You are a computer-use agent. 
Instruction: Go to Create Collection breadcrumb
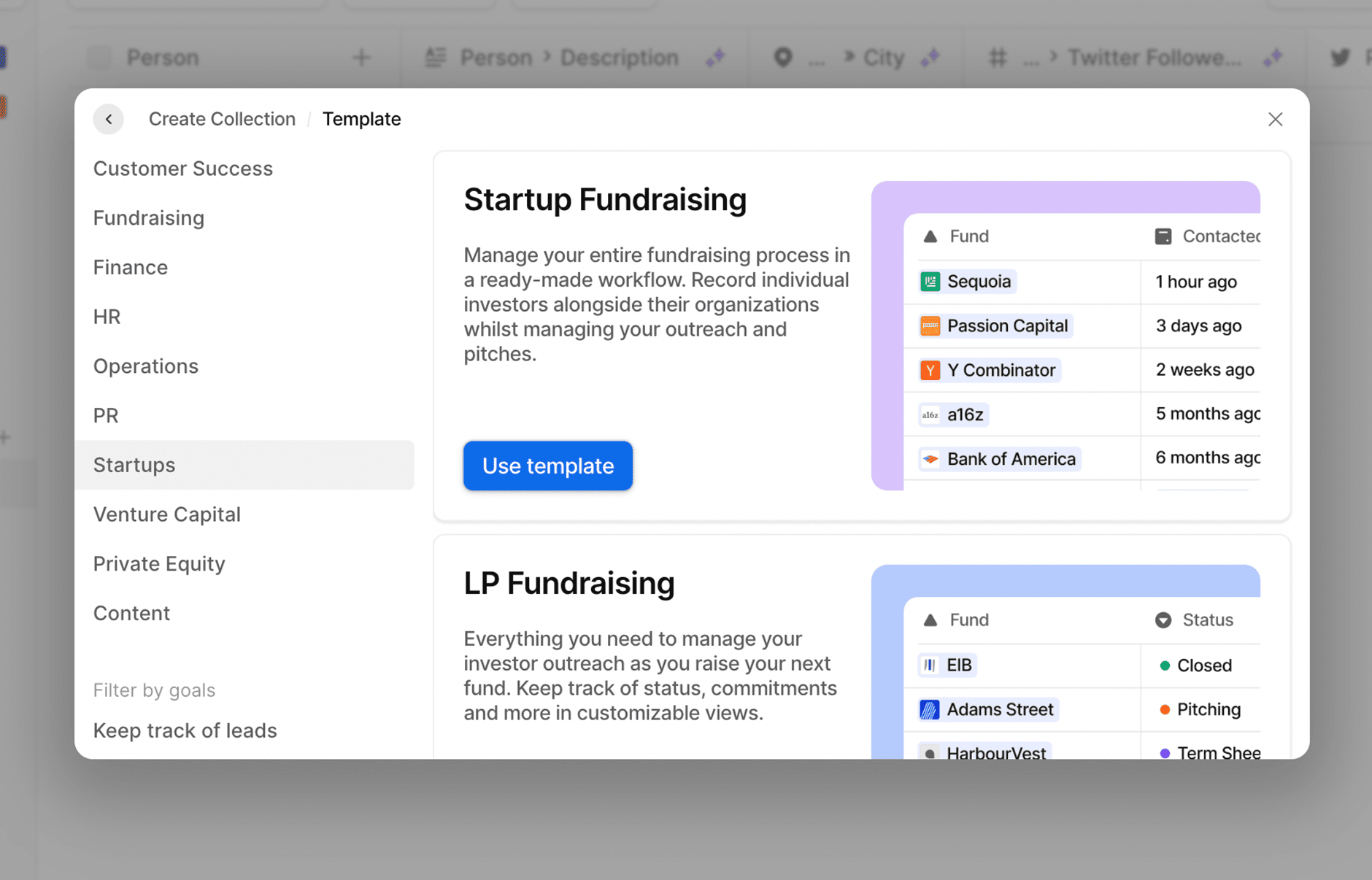point(222,119)
